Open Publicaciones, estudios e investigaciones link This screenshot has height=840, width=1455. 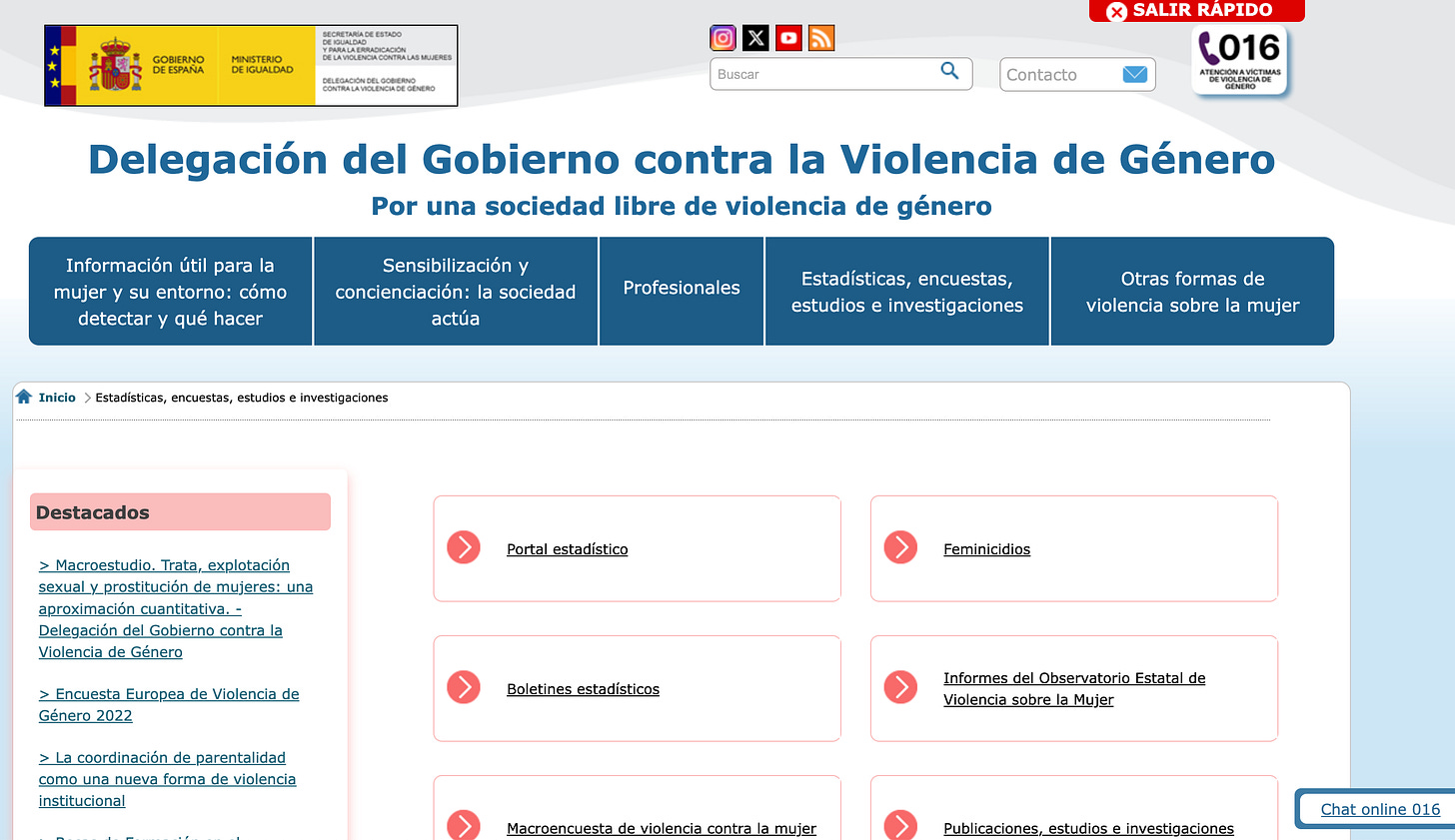[1088, 828]
